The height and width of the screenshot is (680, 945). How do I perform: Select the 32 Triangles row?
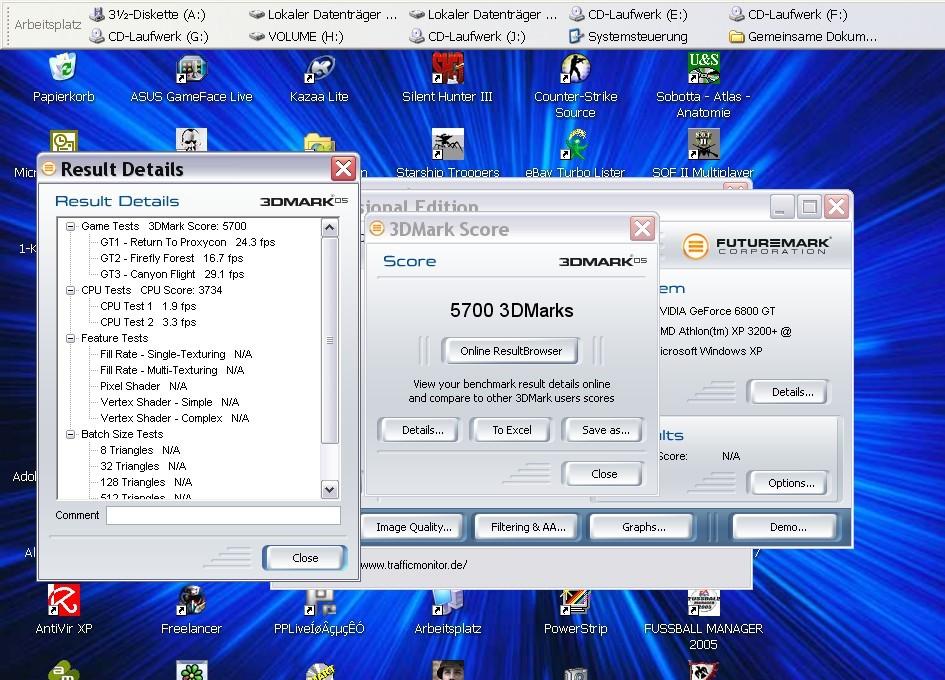143,466
